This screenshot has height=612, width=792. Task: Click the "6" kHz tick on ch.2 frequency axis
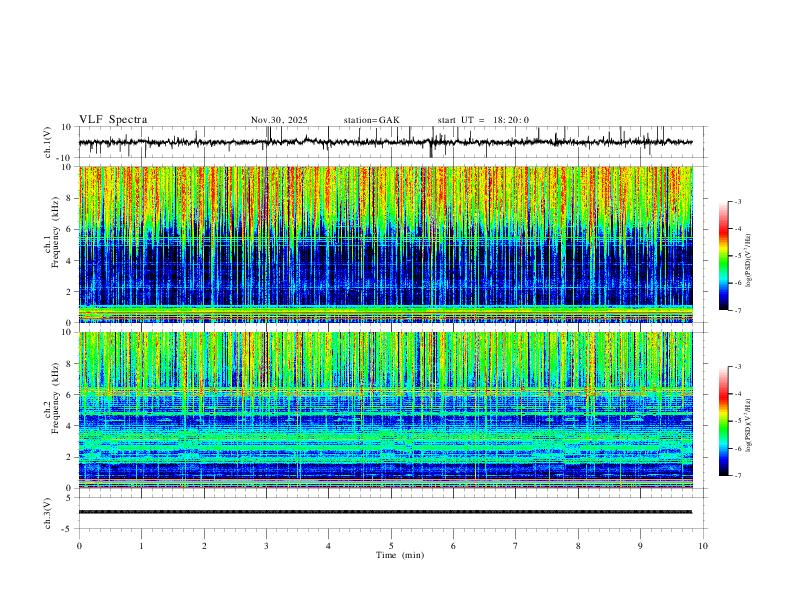point(70,394)
